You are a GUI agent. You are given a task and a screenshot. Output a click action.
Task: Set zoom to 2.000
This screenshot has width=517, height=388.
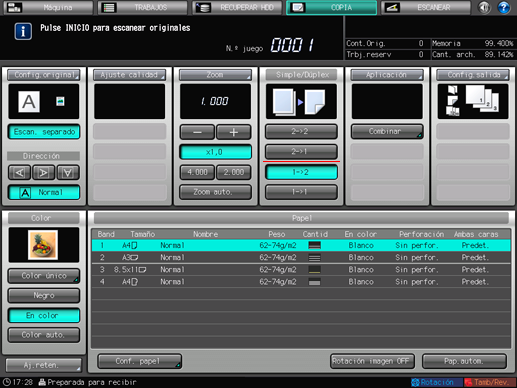pyautogui.click(x=233, y=172)
